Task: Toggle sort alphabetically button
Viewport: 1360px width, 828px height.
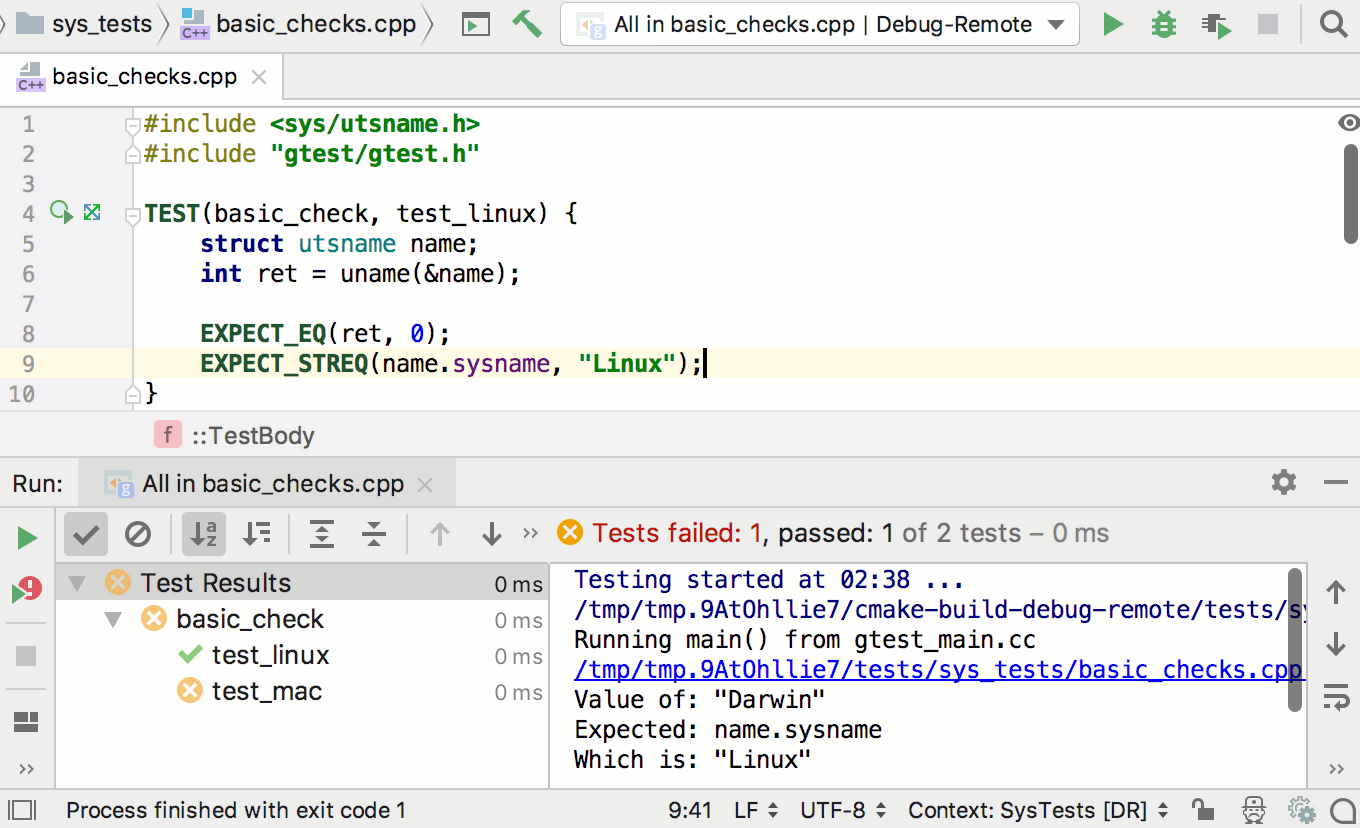Action: tap(204, 534)
